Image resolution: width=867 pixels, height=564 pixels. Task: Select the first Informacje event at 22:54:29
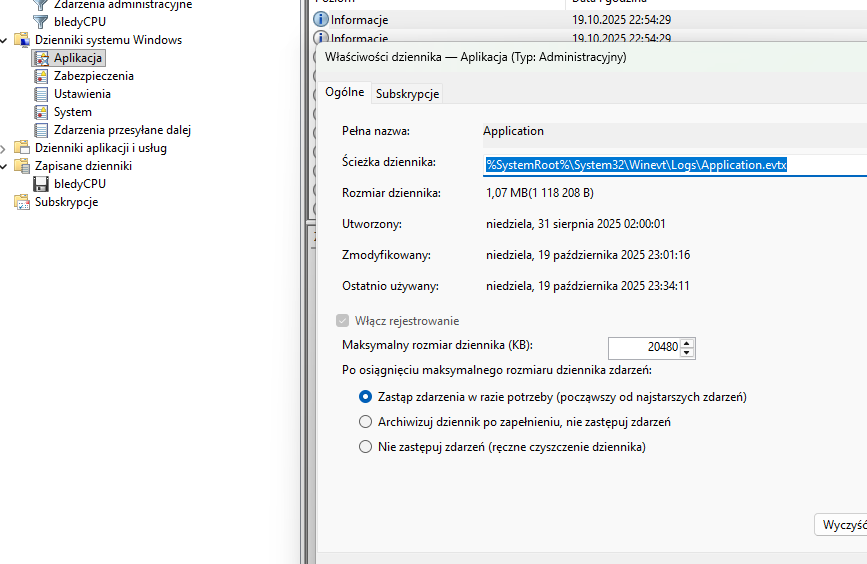click(x=589, y=19)
